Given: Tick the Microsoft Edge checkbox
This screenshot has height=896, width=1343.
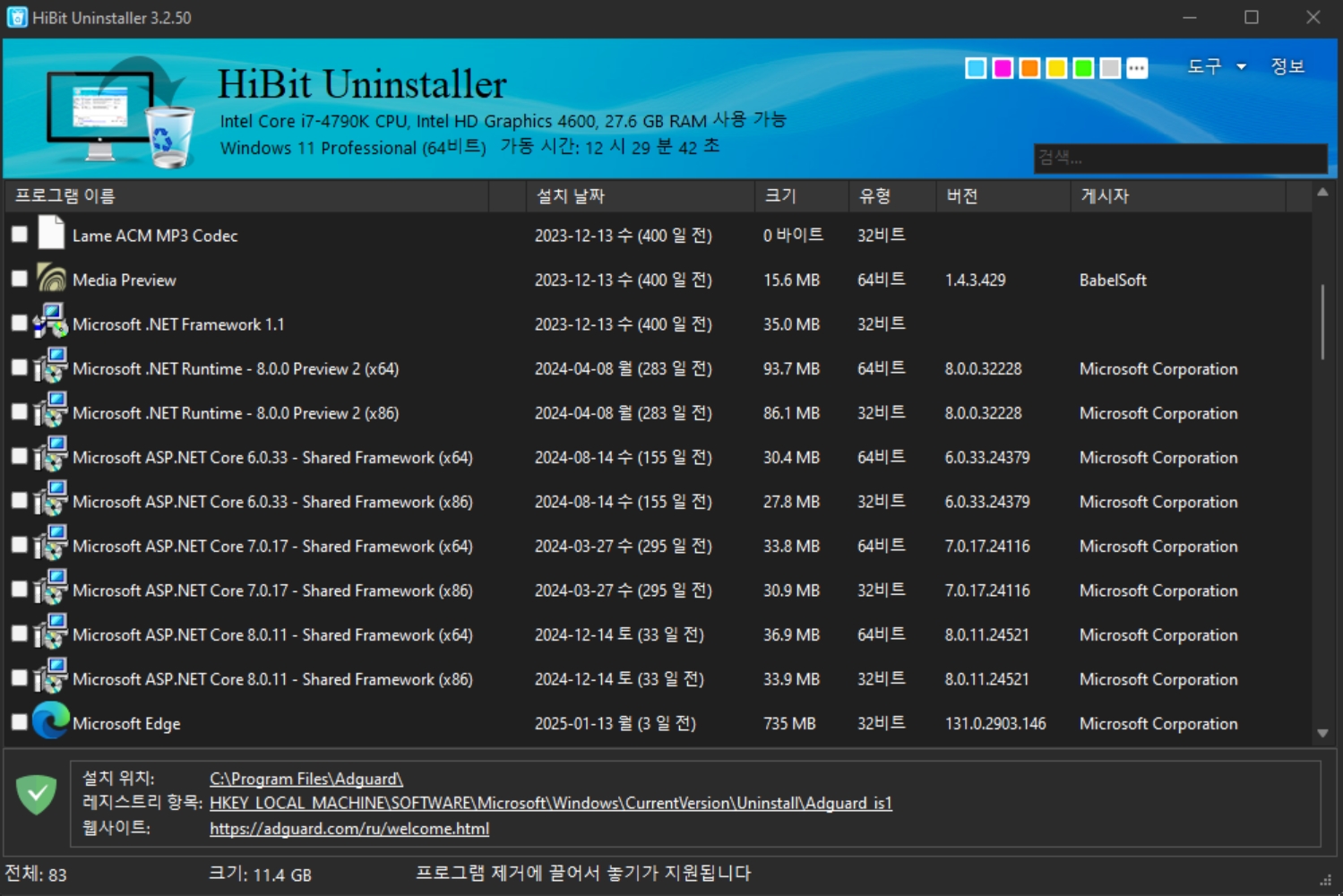Looking at the screenshot, I should point(19,722).
